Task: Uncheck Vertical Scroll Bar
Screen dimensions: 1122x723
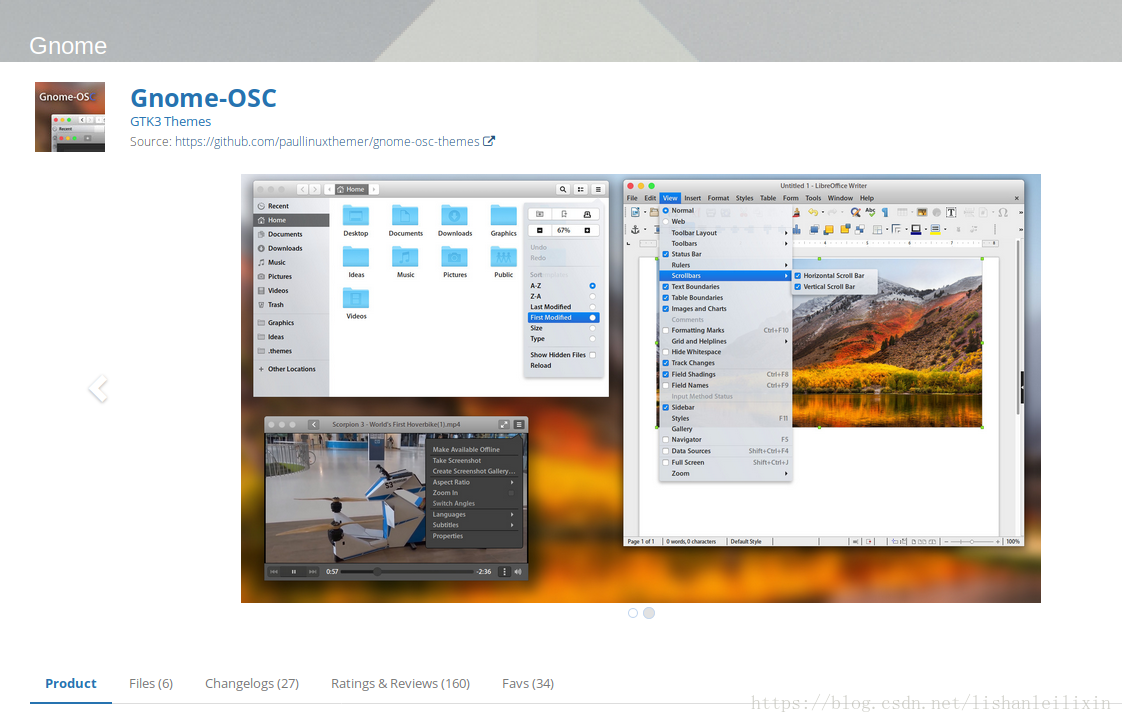Action: click(798, 287)
